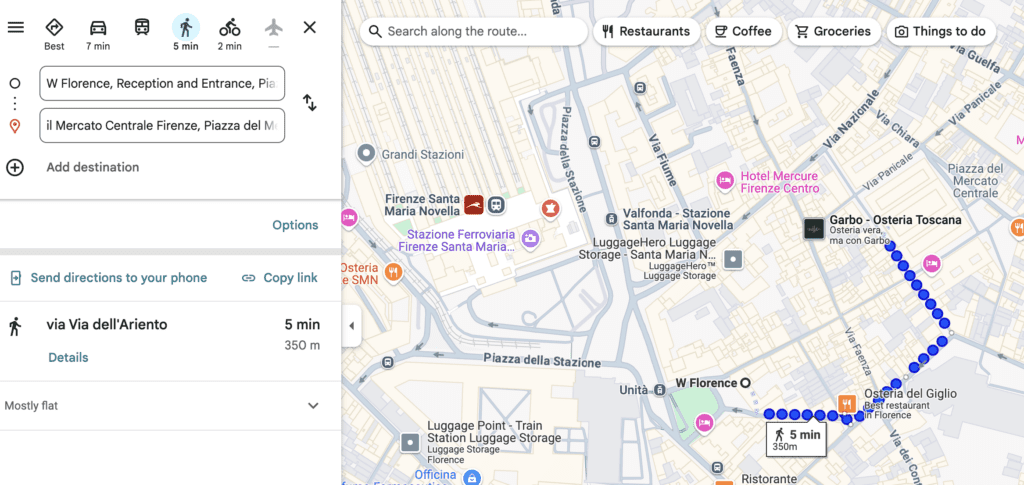Send directions to your phone

[x=108, y=278]
